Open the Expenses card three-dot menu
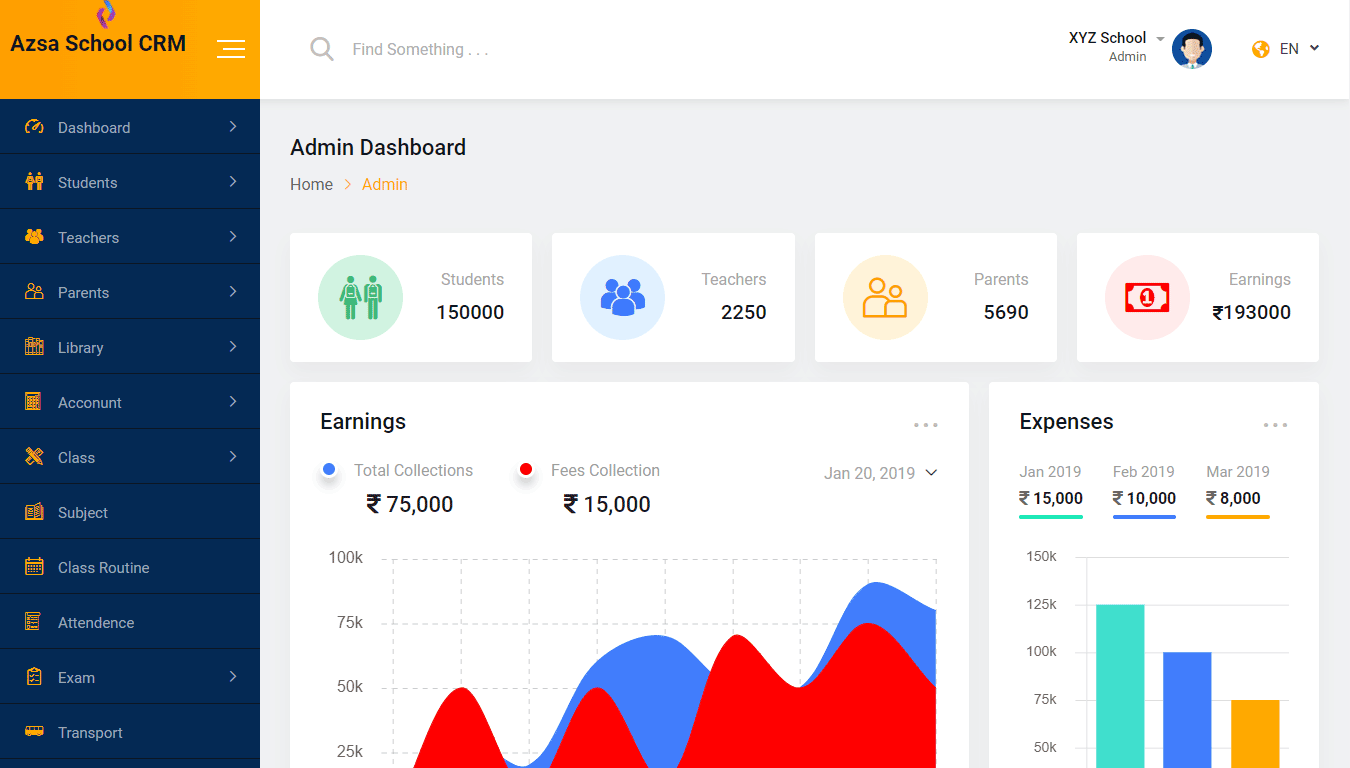Image resolution: width=1350 pixels, height=768 pixels. coord(1275,425)
